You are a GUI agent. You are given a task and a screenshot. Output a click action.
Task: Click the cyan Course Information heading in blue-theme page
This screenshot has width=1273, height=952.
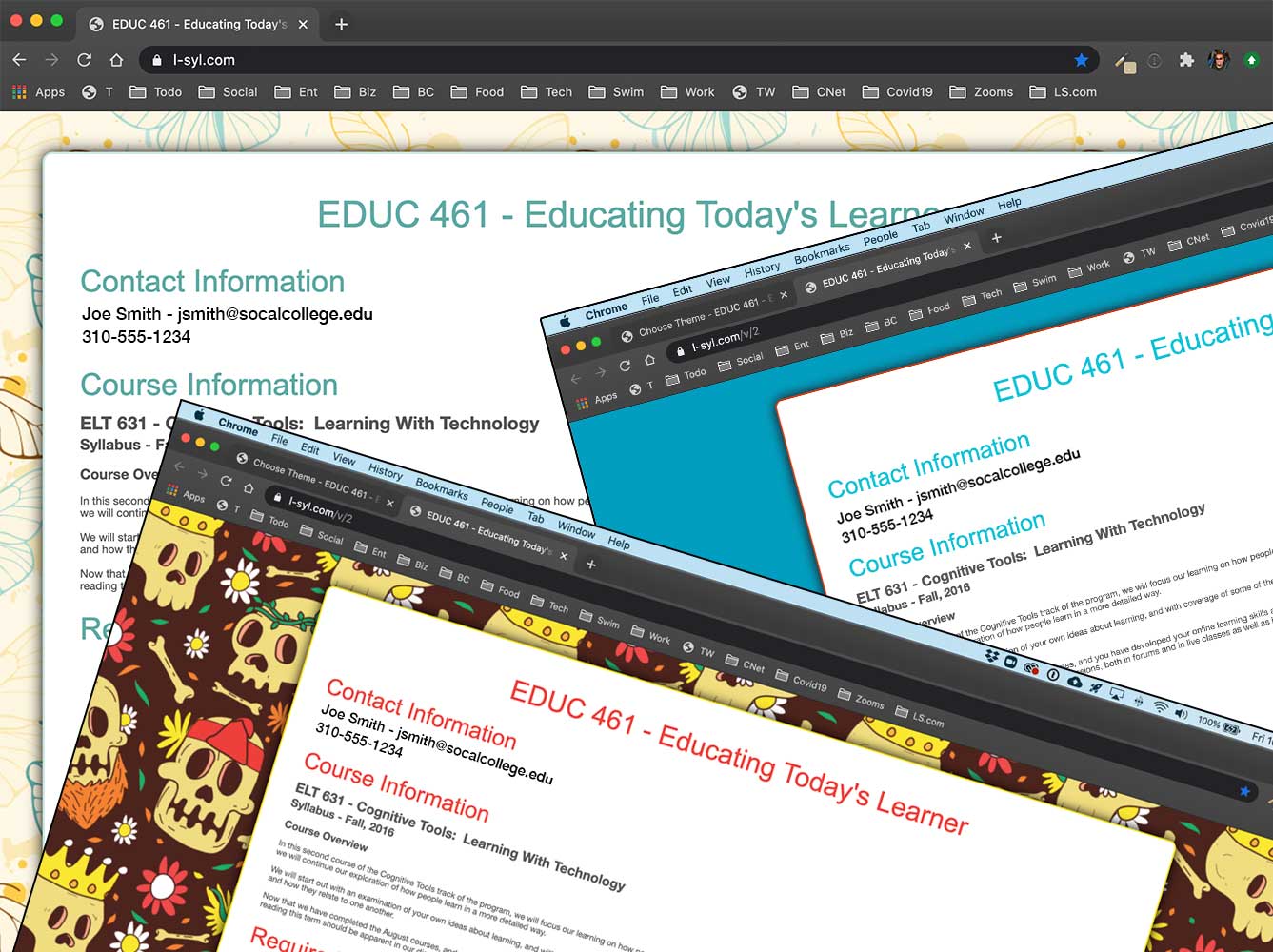(947, 544)
